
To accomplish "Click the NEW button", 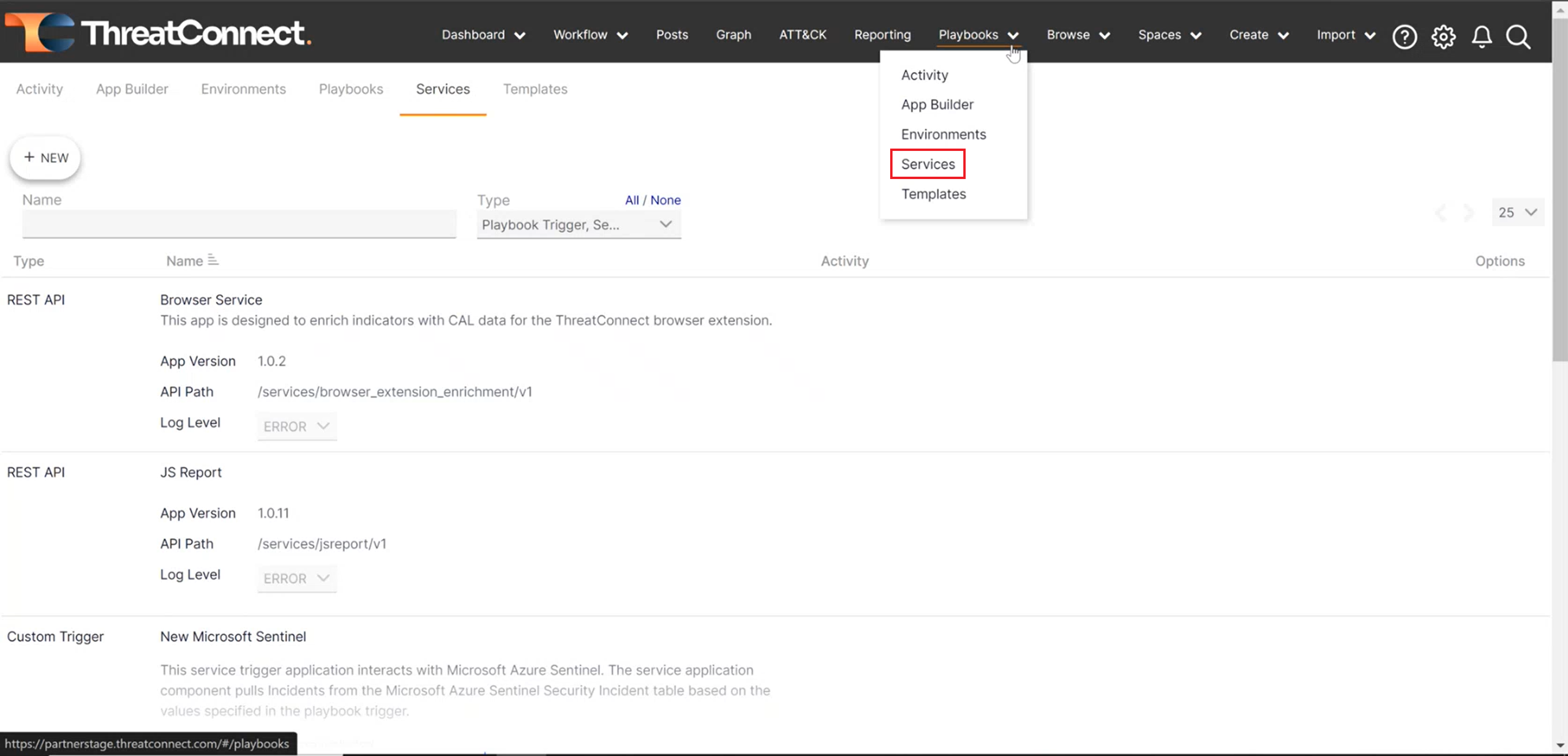I will pyautogui.click(x=45, y=157).
